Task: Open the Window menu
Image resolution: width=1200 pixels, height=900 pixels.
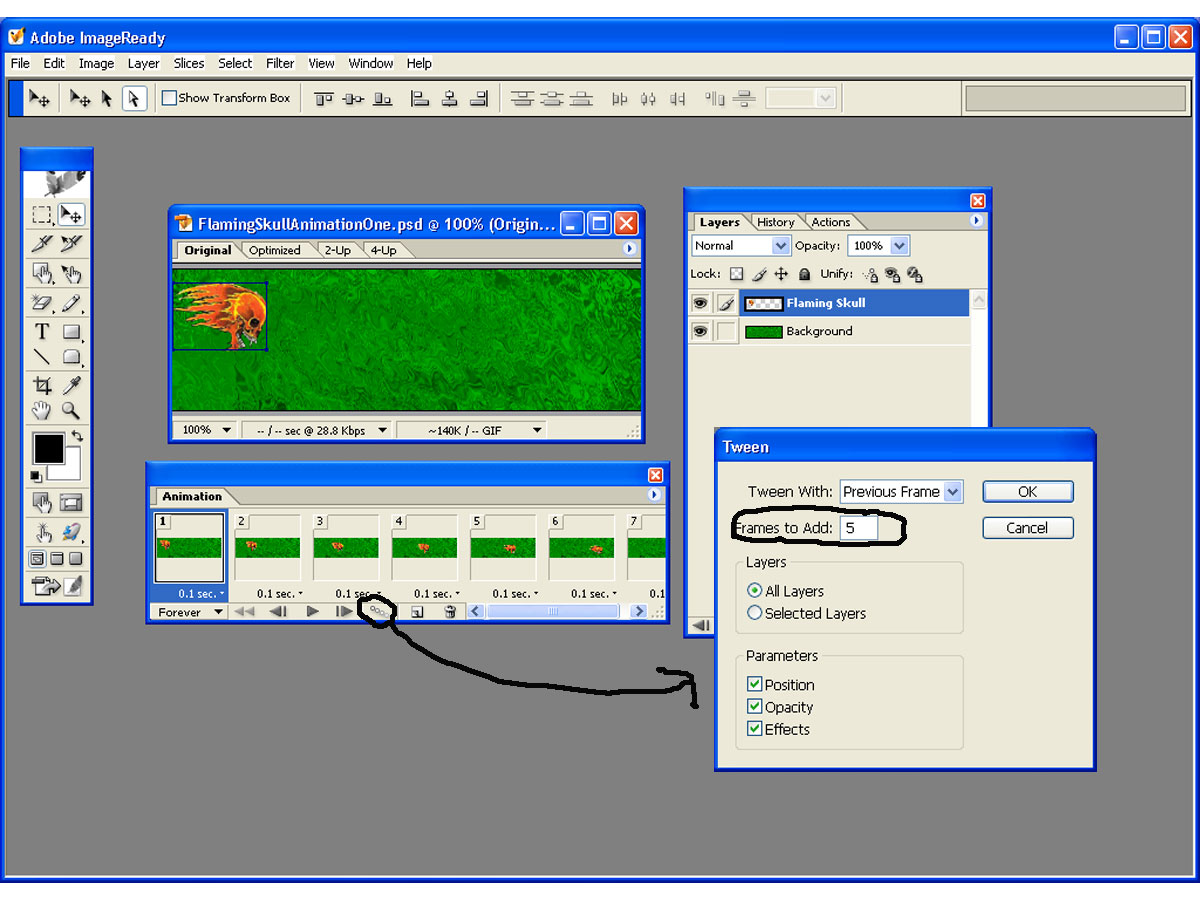Action: [371, 63]
